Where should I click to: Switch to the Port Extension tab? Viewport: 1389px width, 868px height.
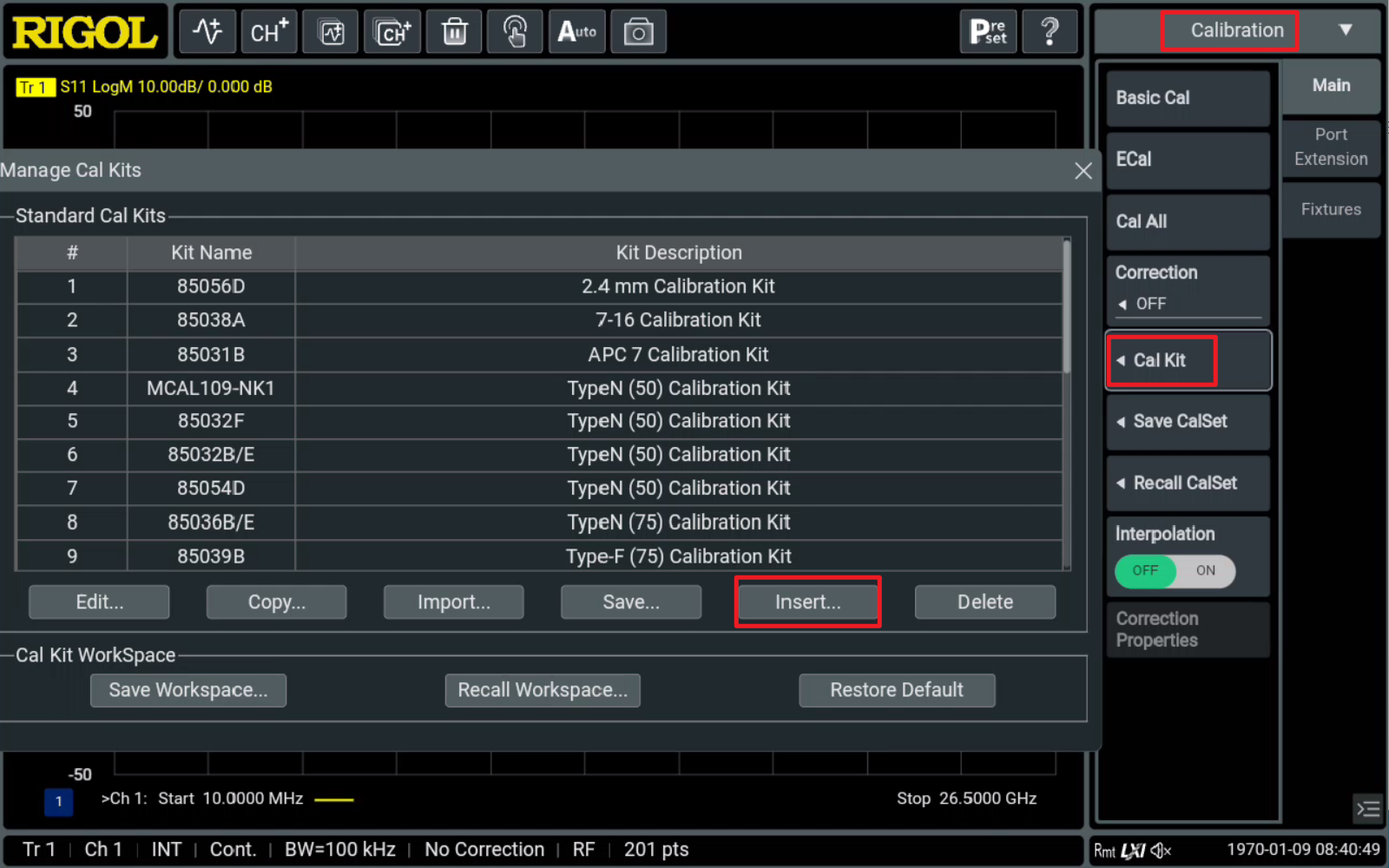click(1331, 148)
